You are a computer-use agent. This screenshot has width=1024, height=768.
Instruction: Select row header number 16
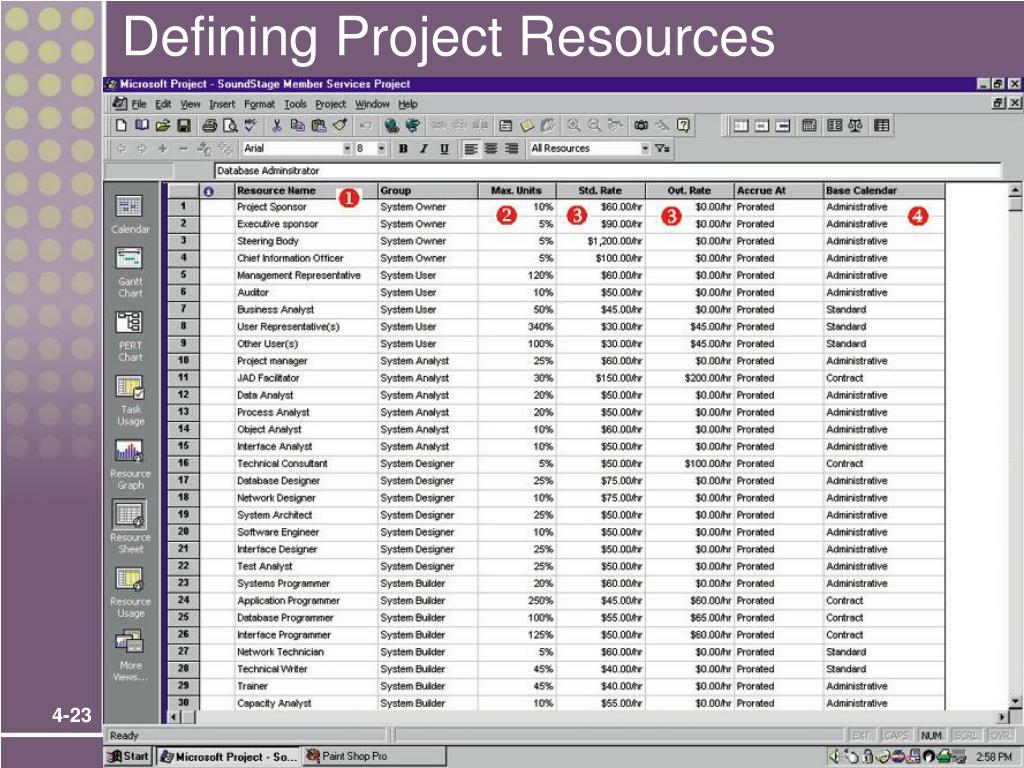point(184,463)
